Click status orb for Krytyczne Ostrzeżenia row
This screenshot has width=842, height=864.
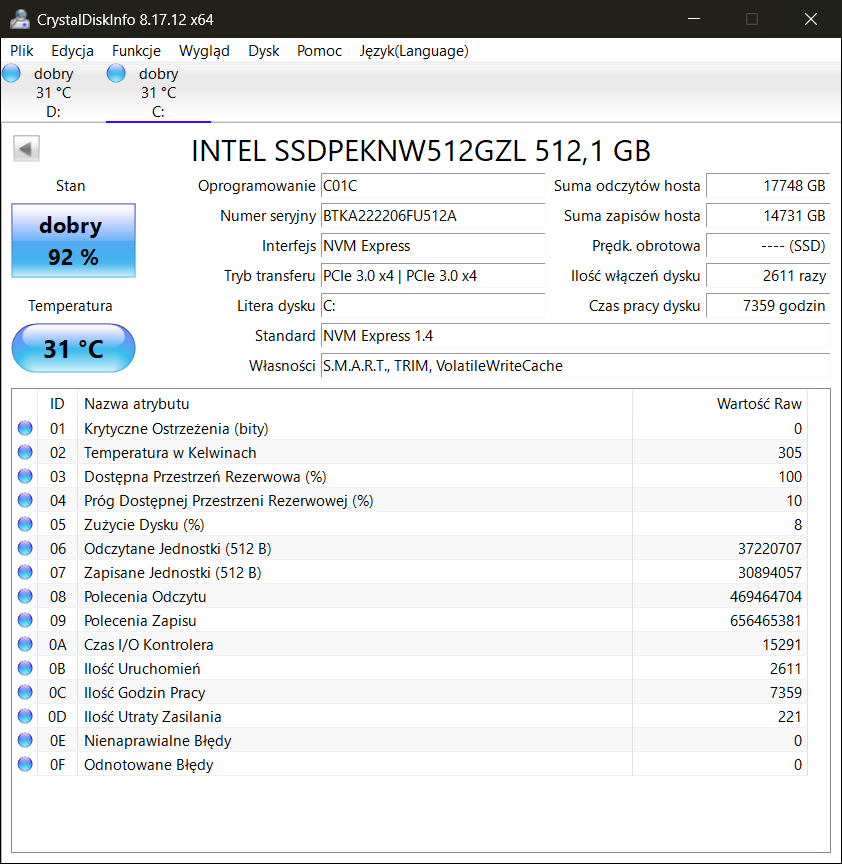pyautogui.click(x=25, y=429)
